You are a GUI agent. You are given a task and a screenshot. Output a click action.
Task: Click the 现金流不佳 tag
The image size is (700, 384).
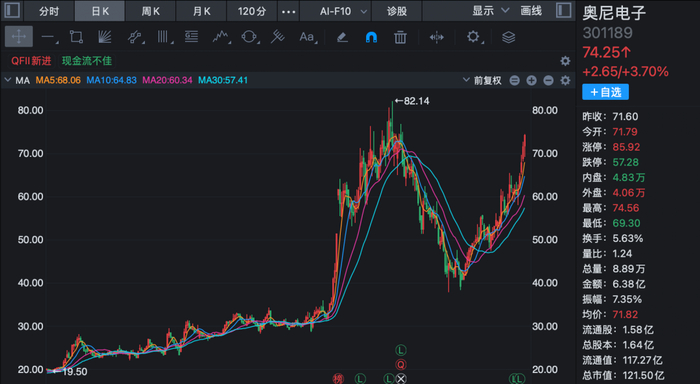87,61
